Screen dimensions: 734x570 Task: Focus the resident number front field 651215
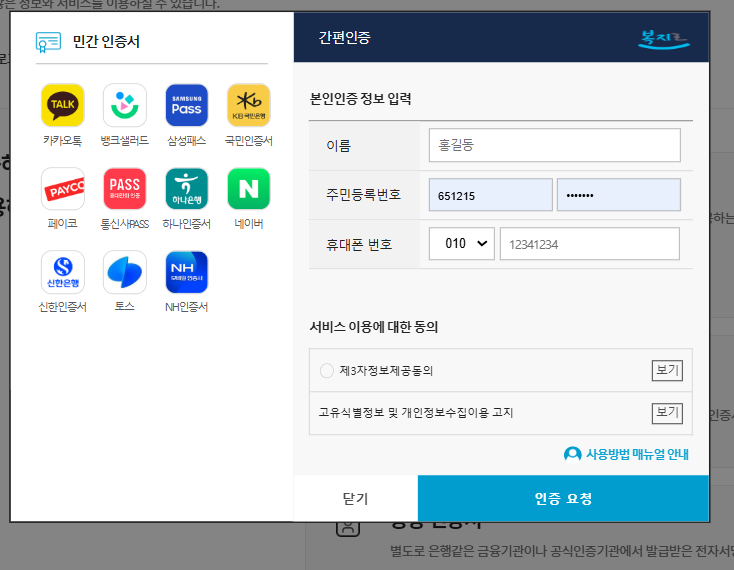(x=491, y=195)
